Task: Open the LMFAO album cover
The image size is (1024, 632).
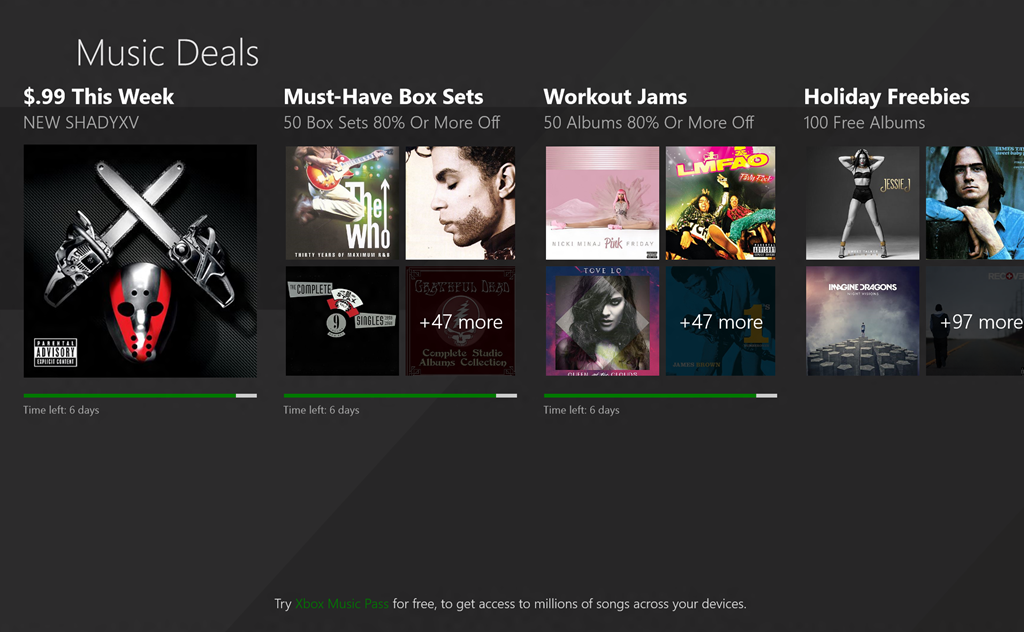Action: (720, 203)
